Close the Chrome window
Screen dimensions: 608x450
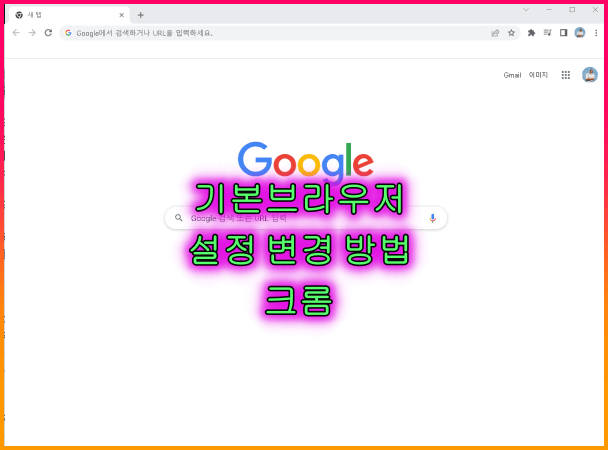click(x=595, y=10)
